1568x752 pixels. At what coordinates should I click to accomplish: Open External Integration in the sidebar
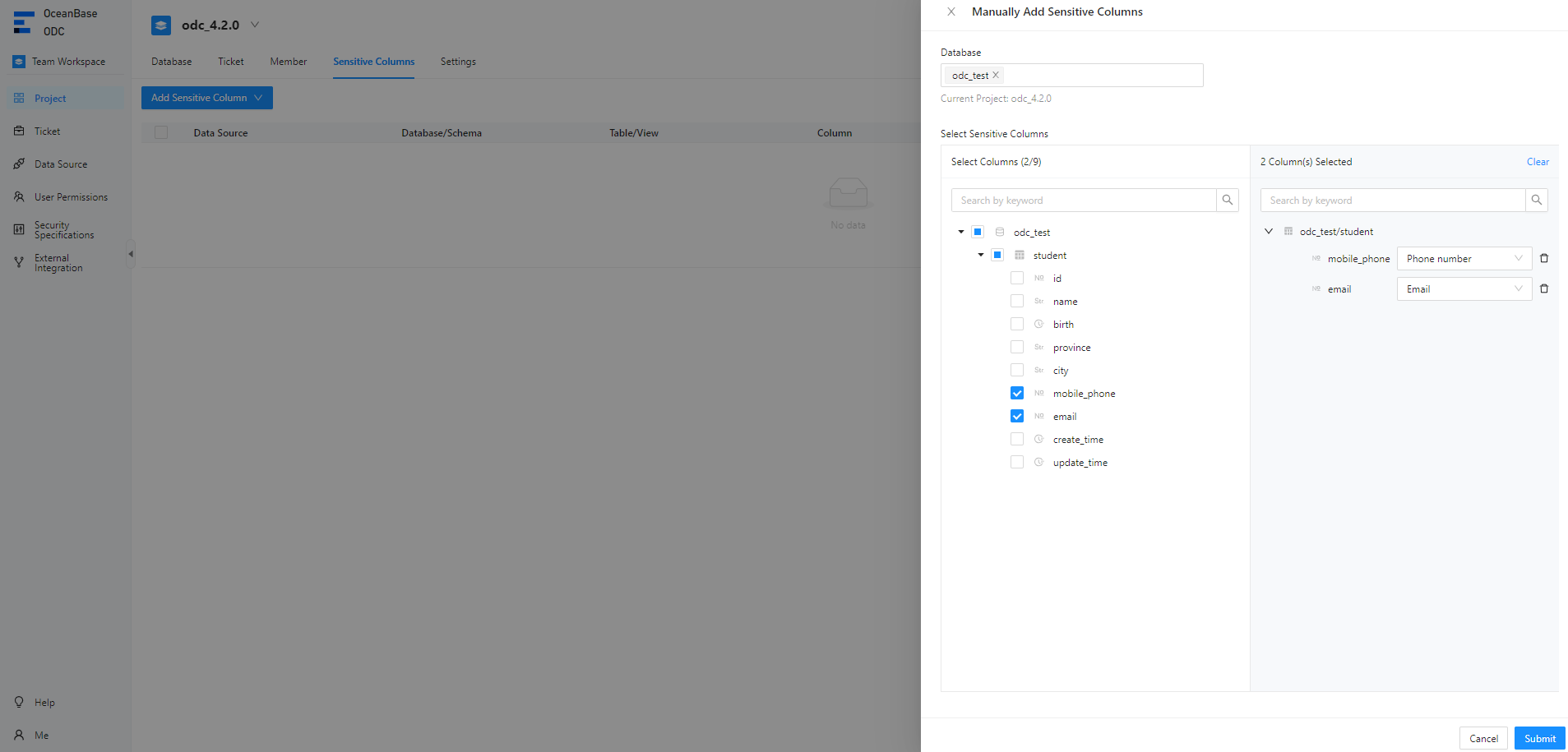pos(58,263)
